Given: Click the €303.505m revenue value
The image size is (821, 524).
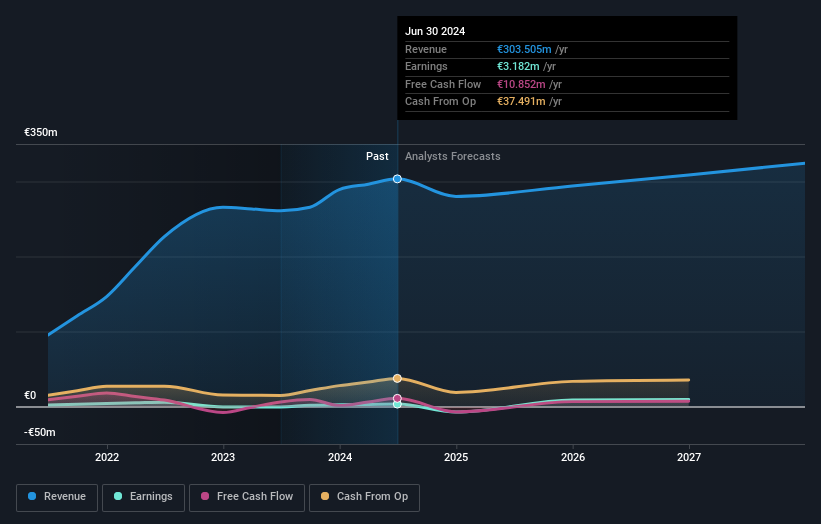Looking at the screenshot, I should click(x=524, y=49).
